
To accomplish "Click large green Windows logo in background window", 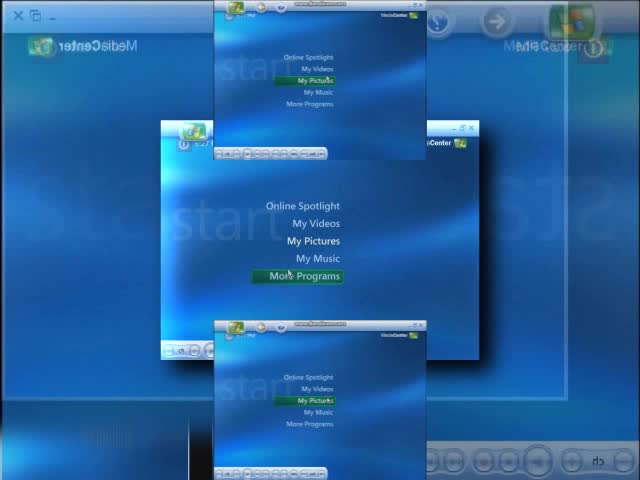I will tap(572, 20).
